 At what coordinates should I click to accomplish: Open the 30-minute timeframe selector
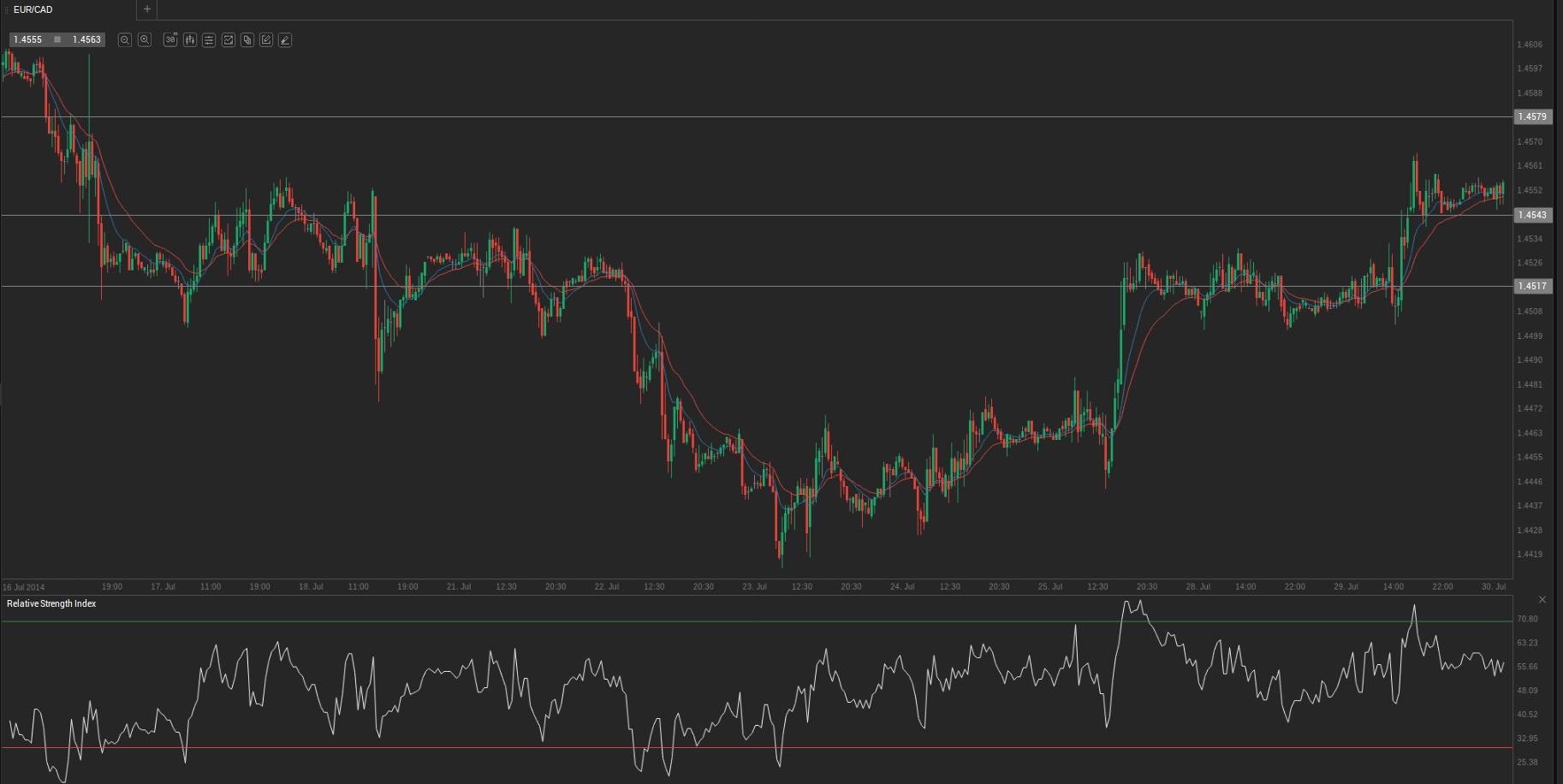pyautogui.click(x=170, y=40)
